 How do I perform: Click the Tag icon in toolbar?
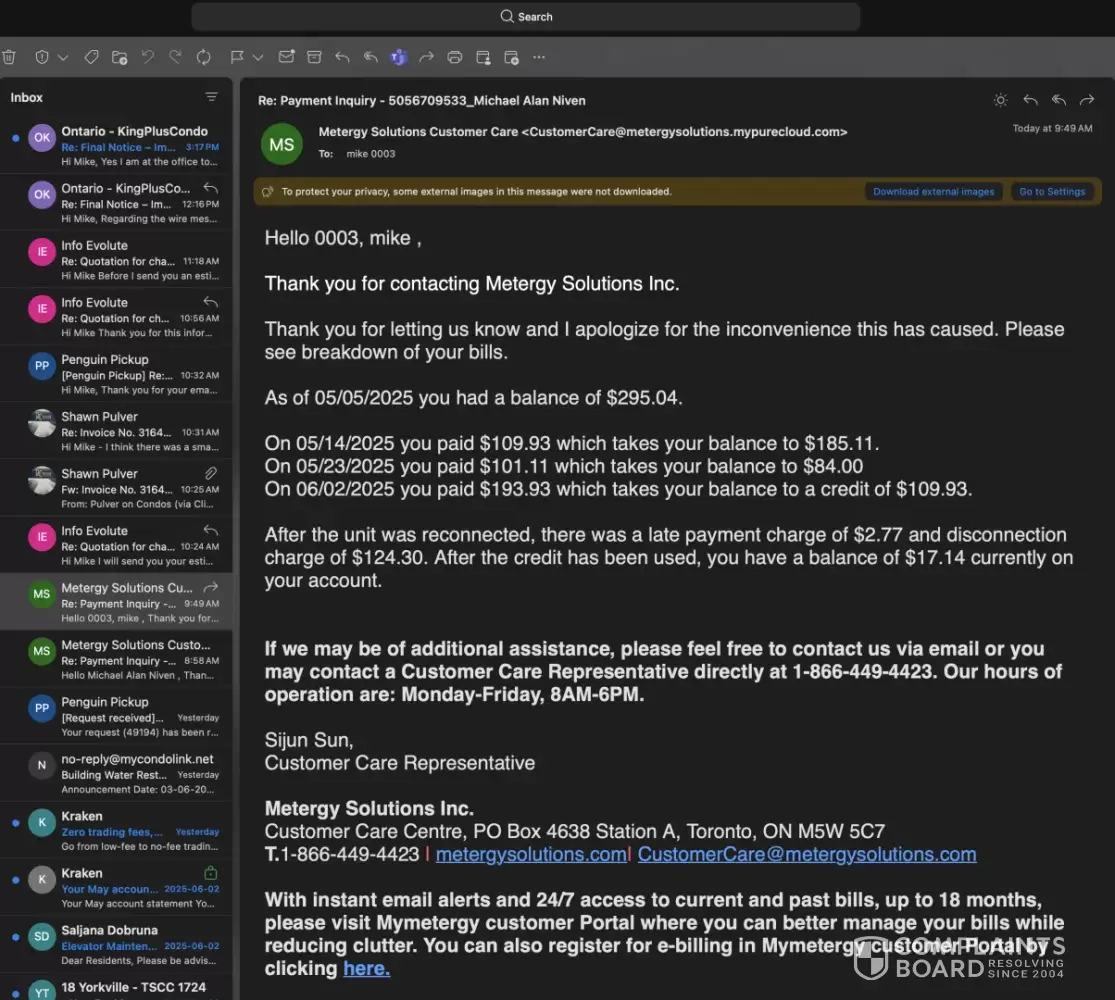[91, 57]
